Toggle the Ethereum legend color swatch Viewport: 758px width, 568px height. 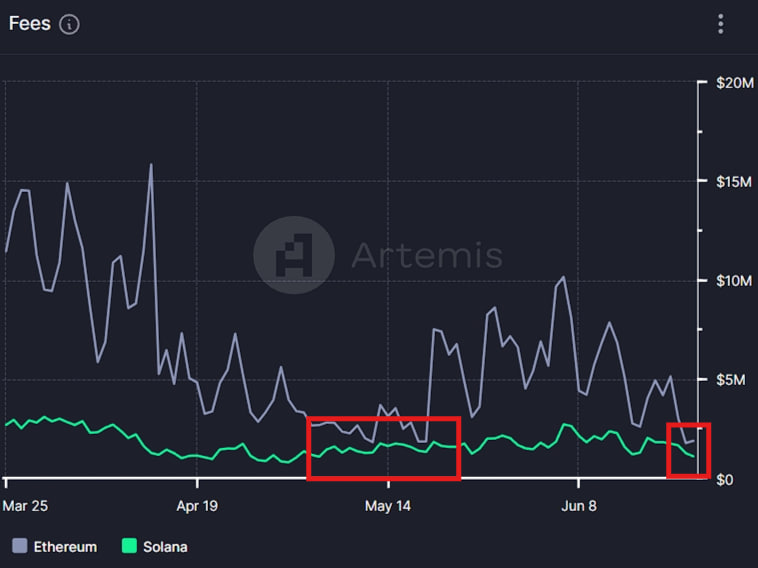[x=19, y=546]
